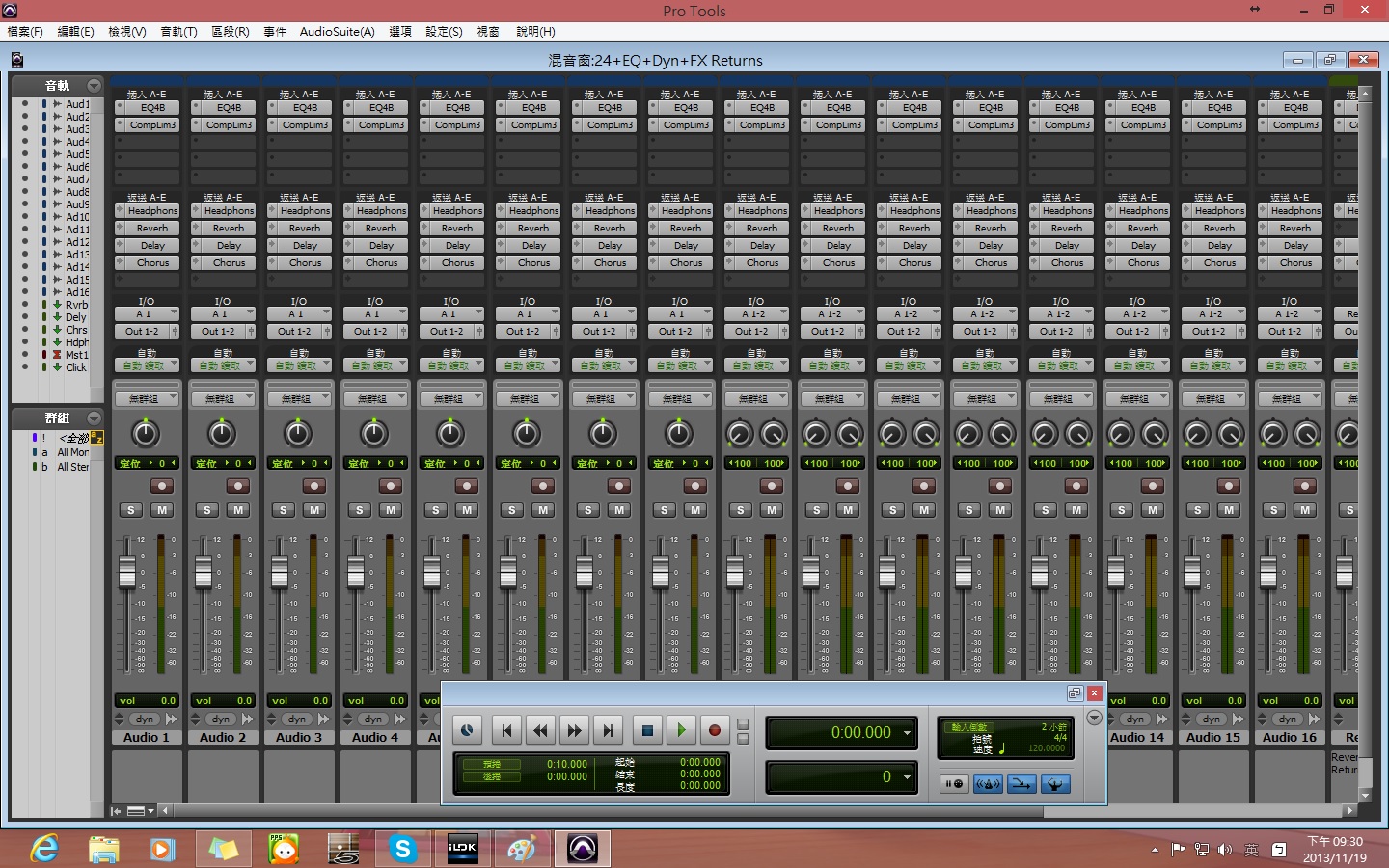Open the 檔案(F) menu

[25, 32]
